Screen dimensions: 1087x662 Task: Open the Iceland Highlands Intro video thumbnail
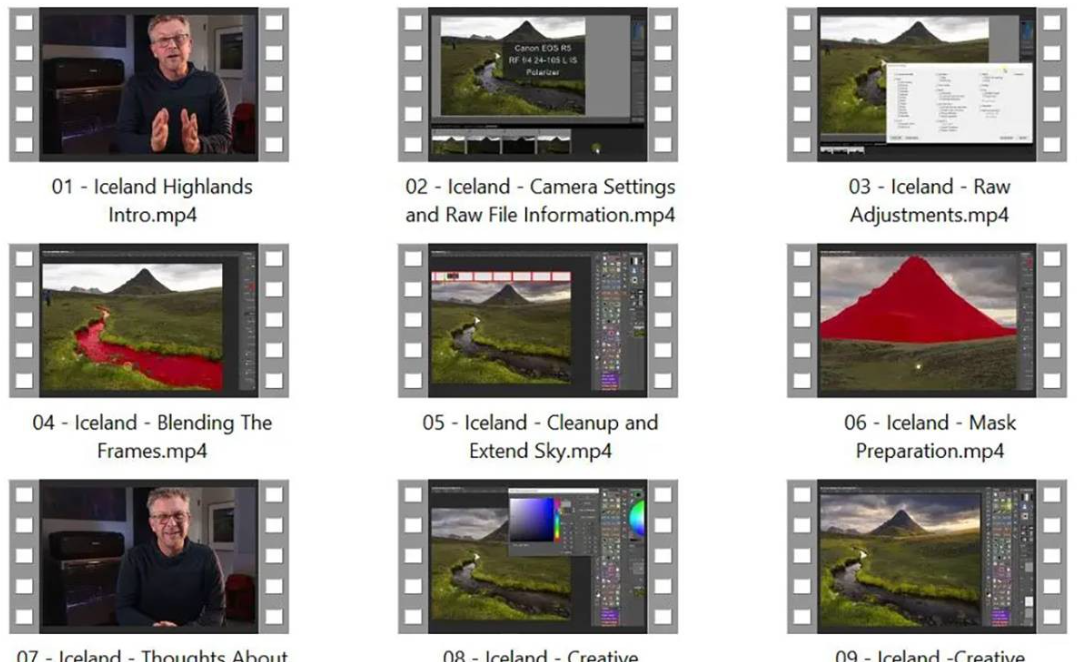(x=149, y=85)
